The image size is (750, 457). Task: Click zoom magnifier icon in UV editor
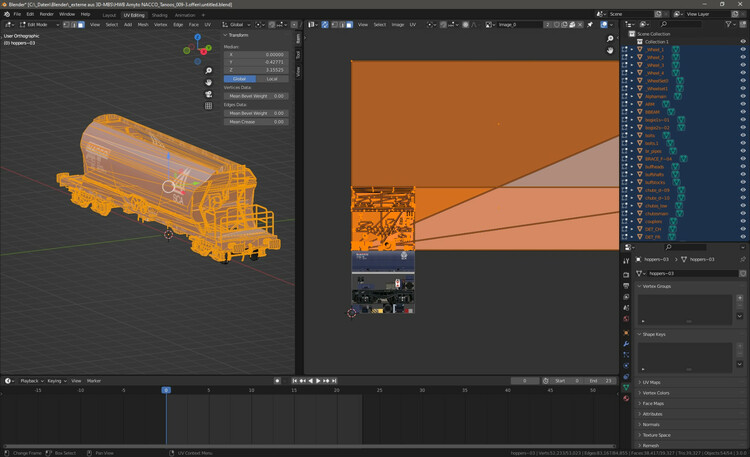click(x=610, y=39)
